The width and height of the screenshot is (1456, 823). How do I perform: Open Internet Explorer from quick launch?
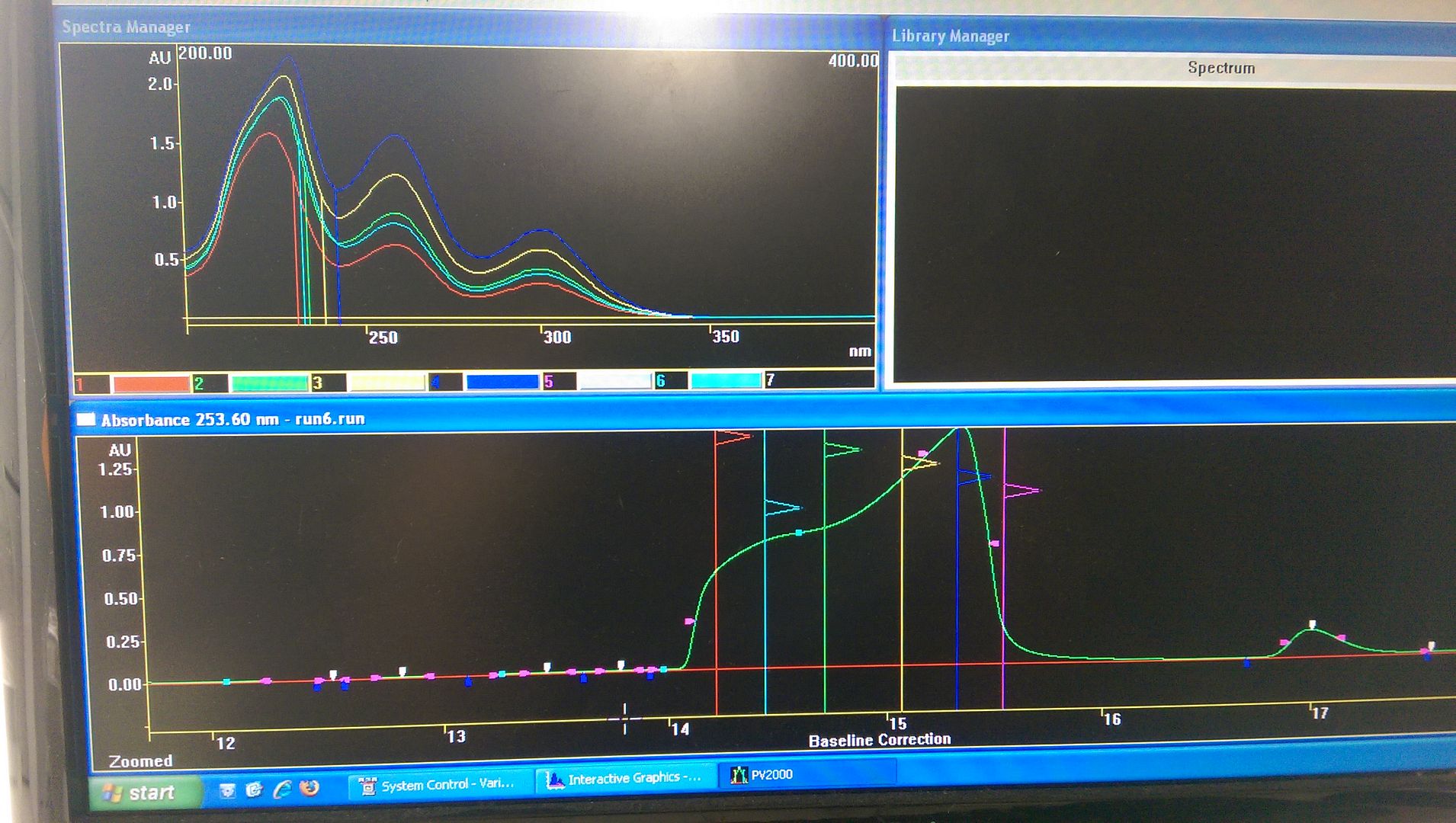[x=282, y=789]
